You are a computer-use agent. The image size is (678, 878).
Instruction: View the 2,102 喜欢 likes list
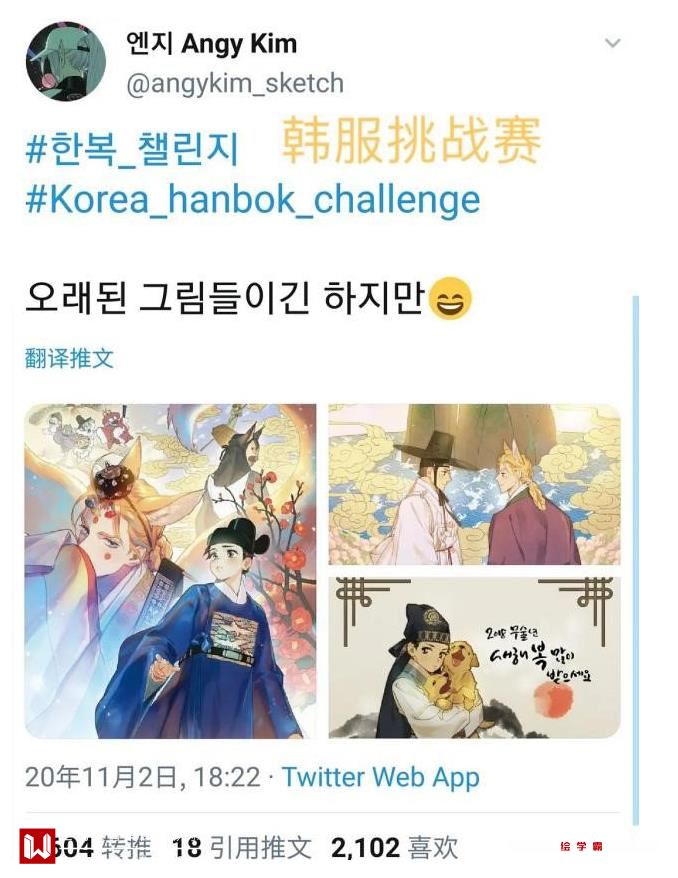pos(394,847)
